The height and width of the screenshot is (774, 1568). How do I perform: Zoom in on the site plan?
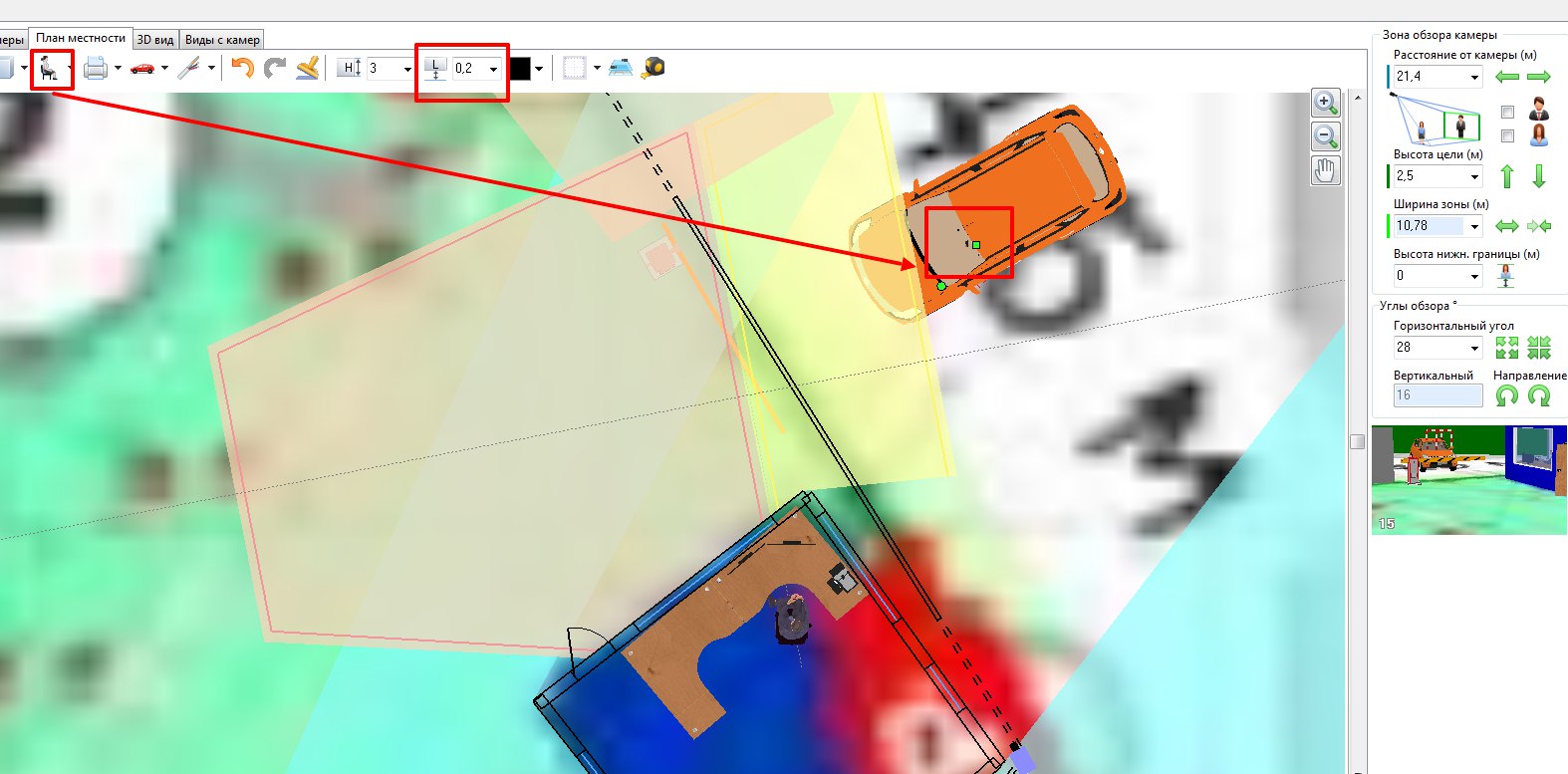pyautogui.click(x=1325, y=103)
